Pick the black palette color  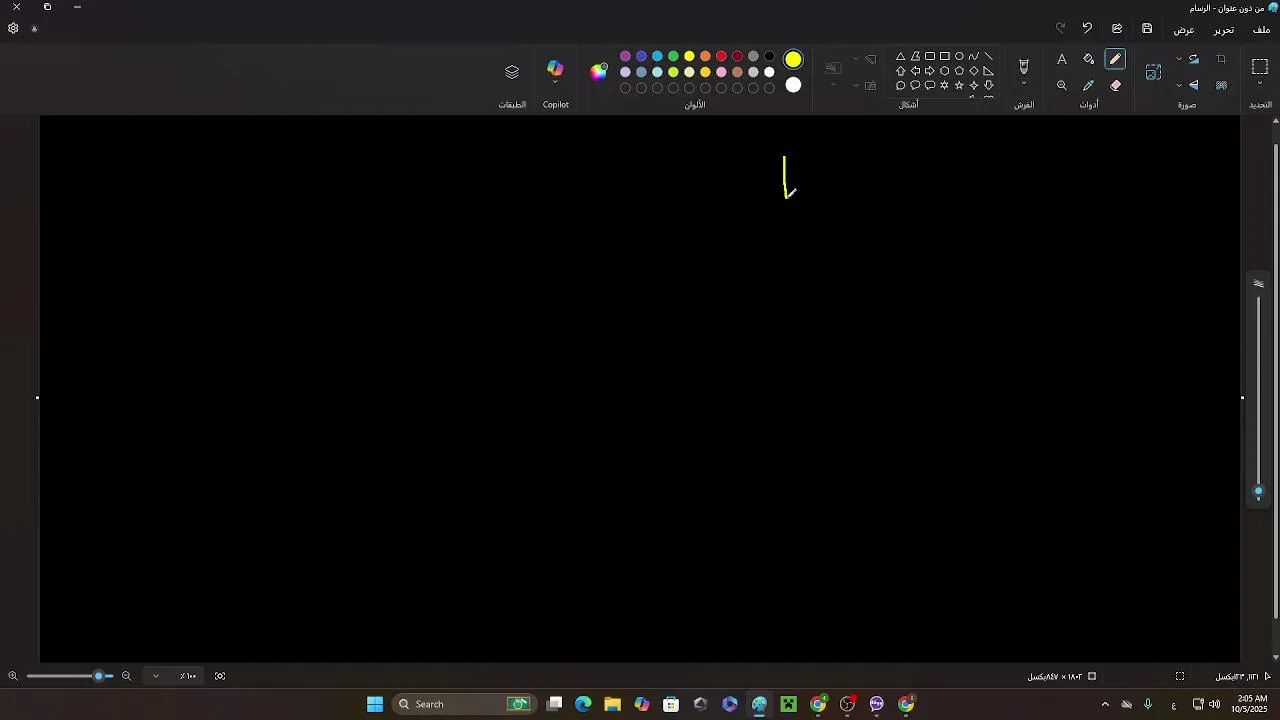[769, 57]
